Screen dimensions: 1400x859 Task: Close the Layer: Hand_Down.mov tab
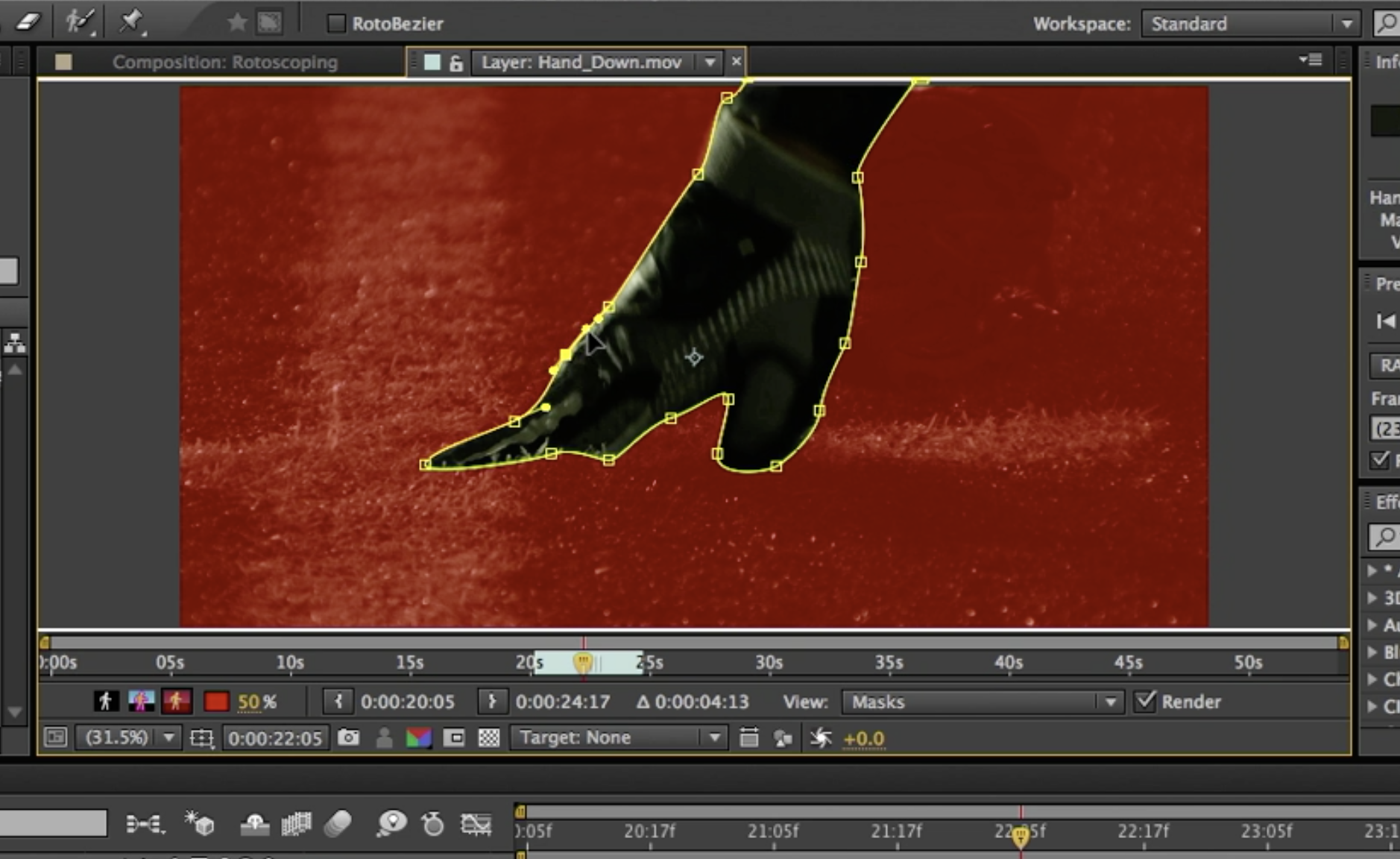click(737, 61)
